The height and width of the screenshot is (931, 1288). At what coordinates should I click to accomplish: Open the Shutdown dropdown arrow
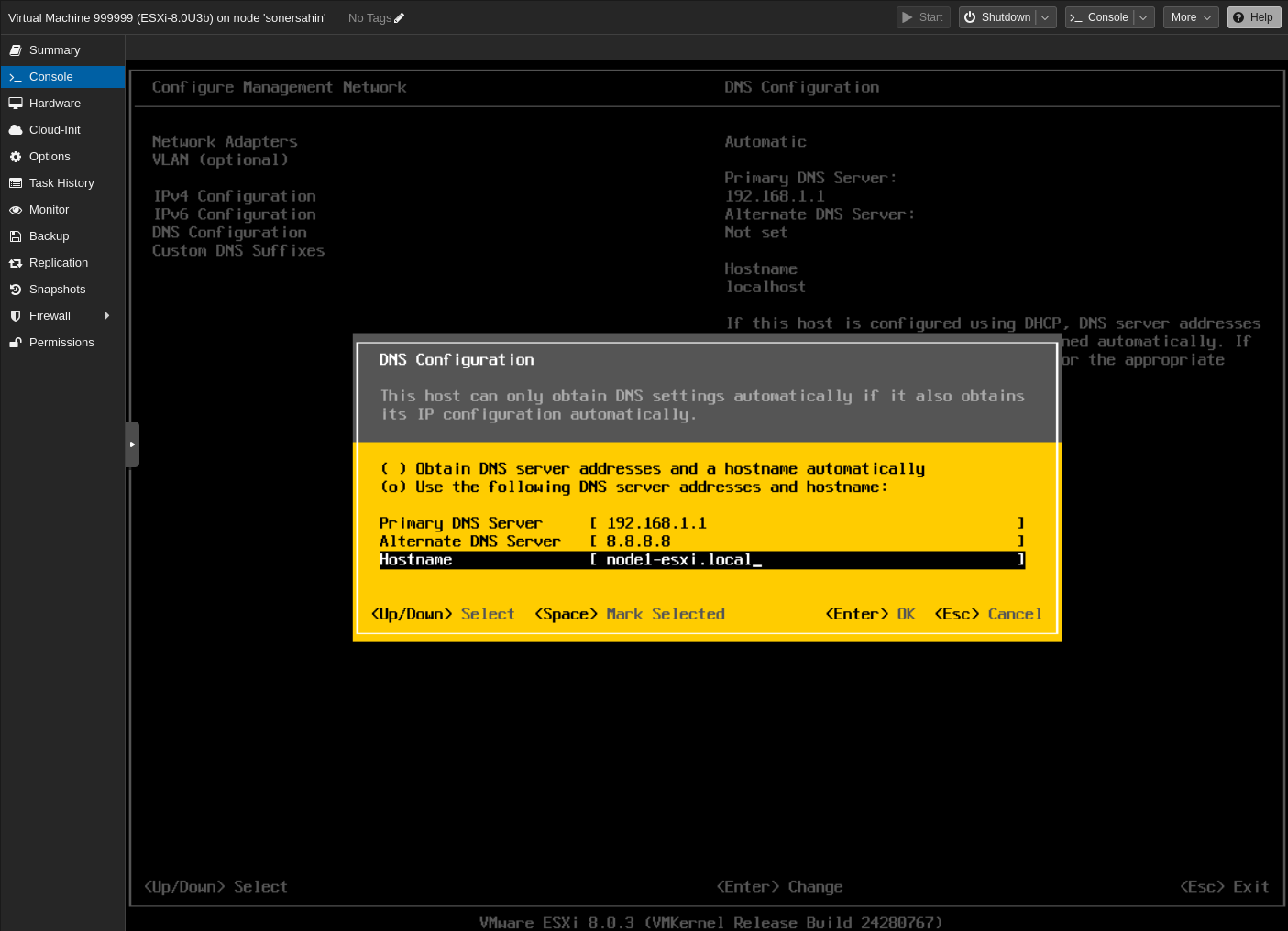click(1046, 16)
